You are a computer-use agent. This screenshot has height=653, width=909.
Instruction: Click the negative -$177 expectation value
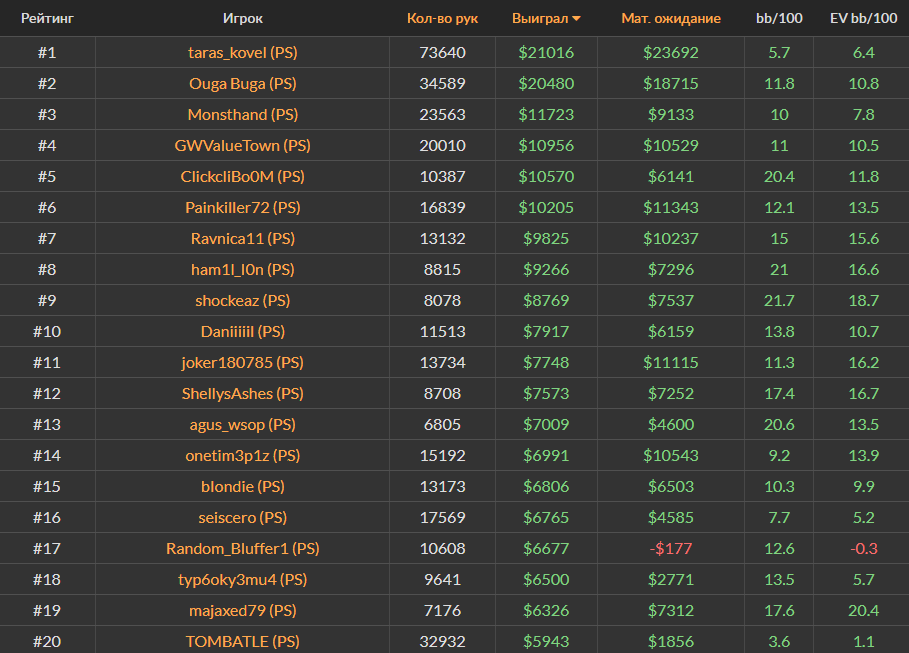coord(670,548)
